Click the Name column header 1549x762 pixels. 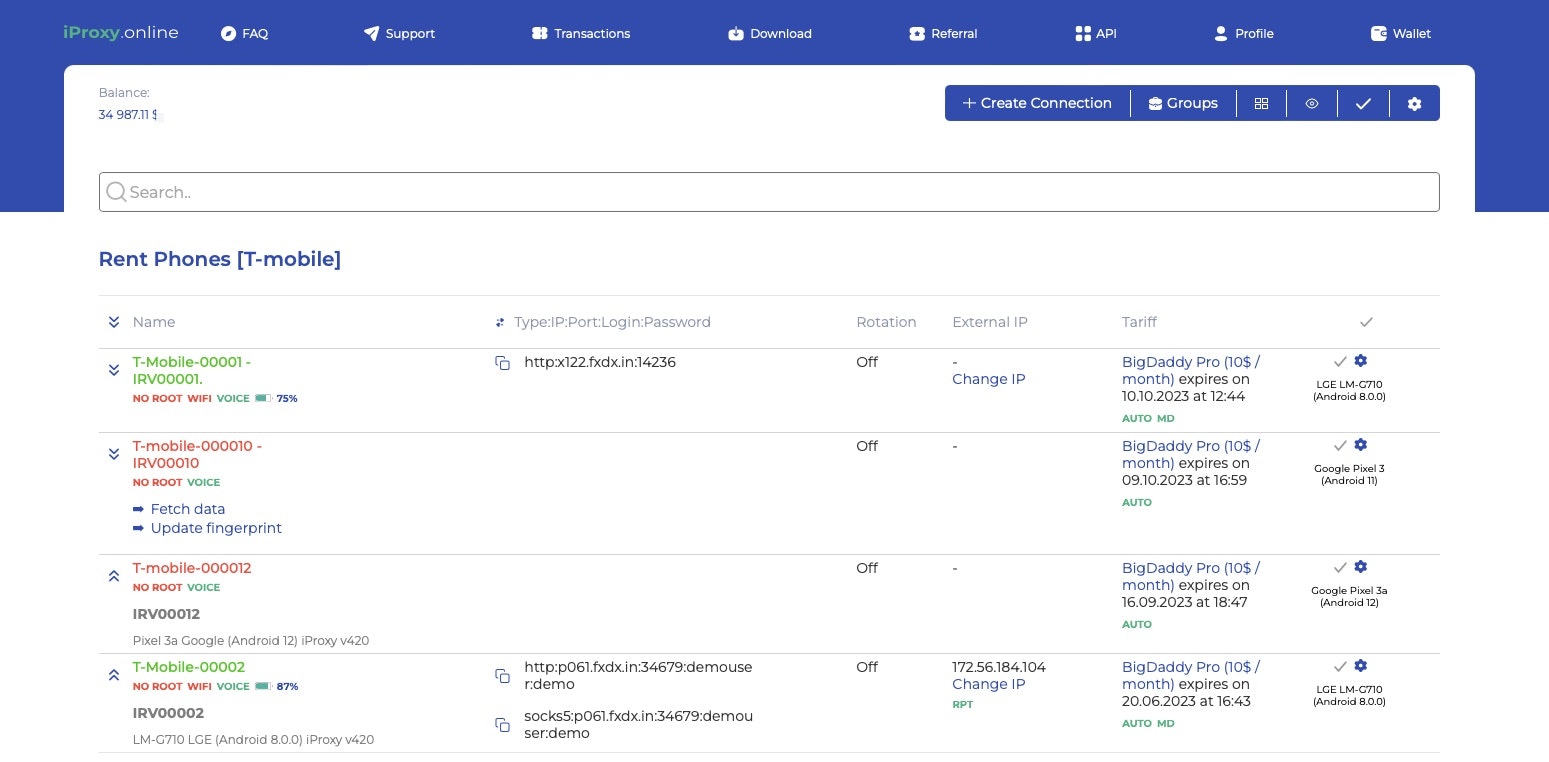(154, 322)
